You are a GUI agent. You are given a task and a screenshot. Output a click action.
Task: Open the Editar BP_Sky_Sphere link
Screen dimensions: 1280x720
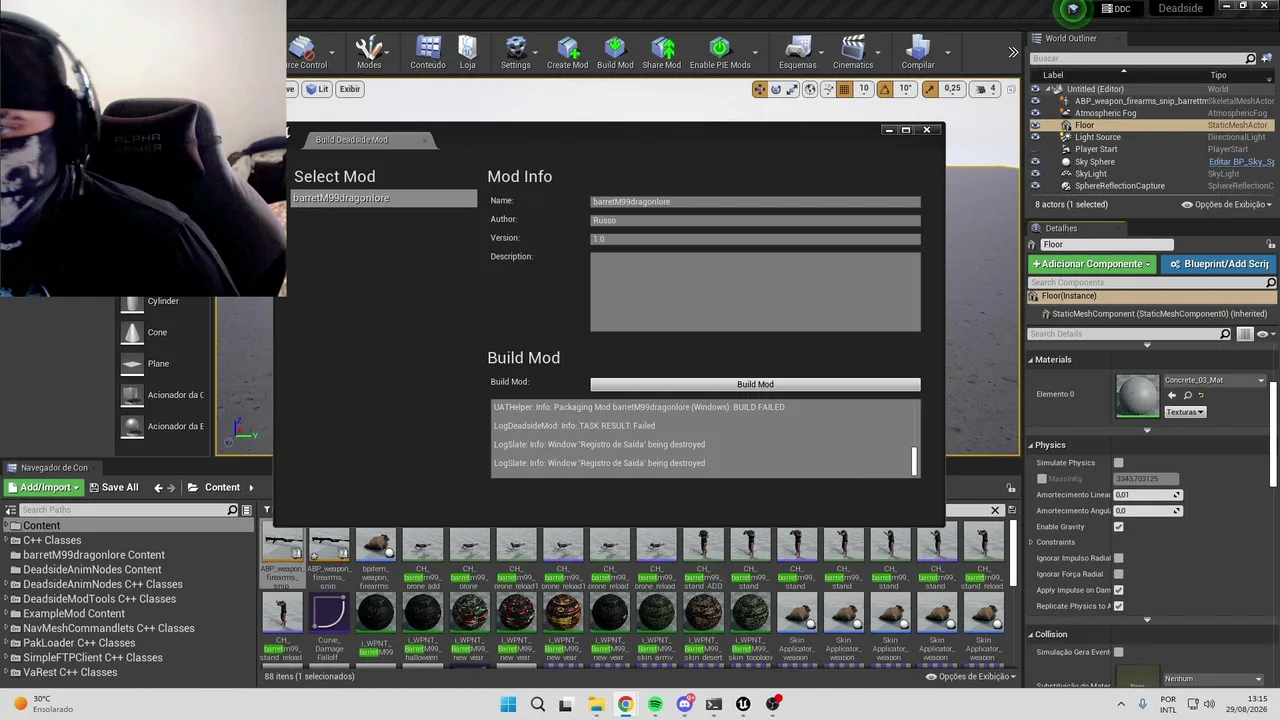[x=1241, y=162]
